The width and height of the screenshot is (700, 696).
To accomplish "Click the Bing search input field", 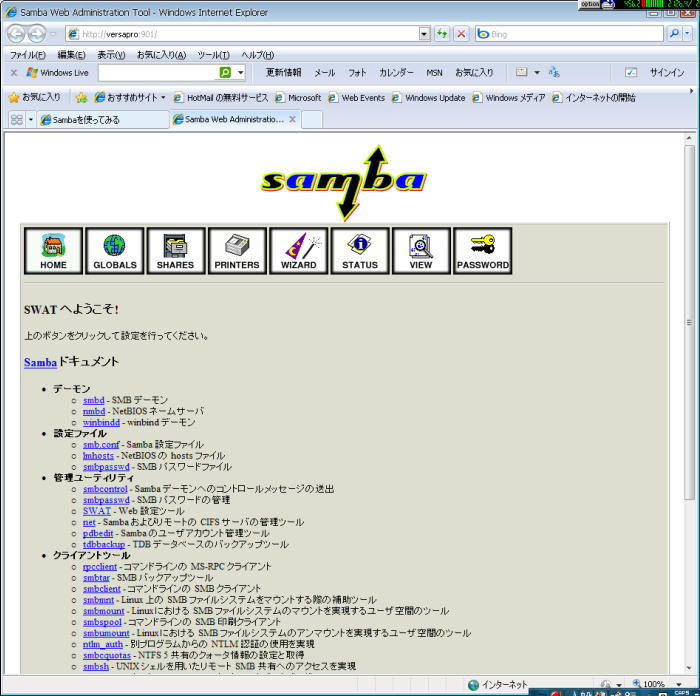I will pos(570,34).
